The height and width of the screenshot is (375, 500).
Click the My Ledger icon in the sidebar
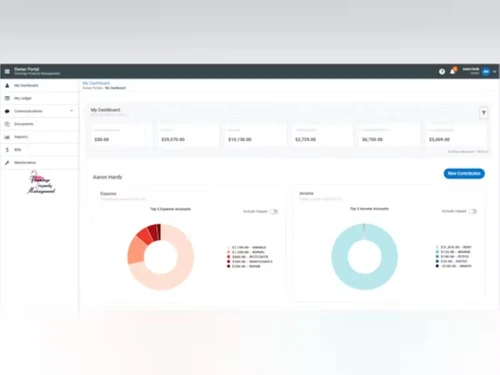tap(7, 98)
